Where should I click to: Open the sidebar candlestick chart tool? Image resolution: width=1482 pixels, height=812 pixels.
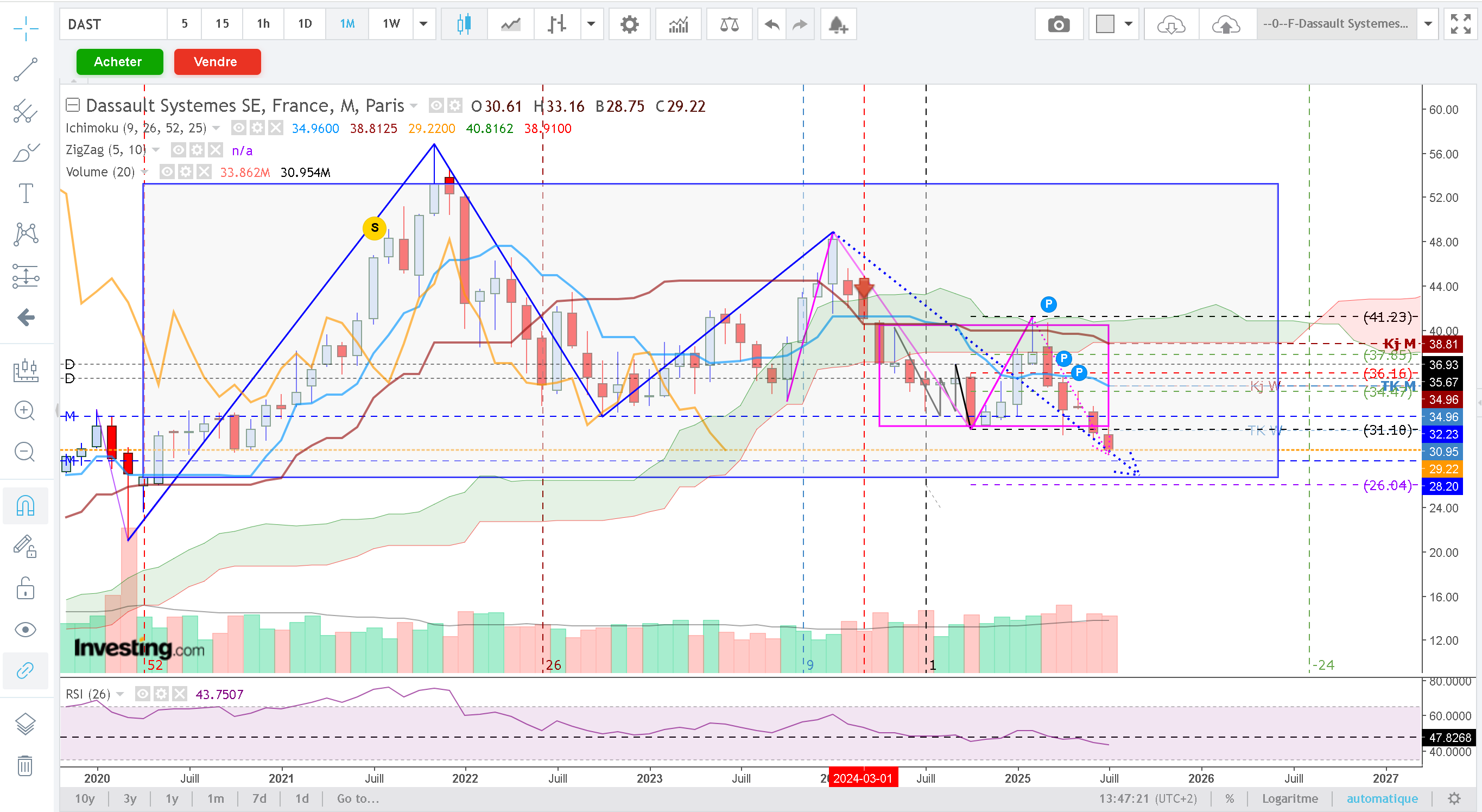[26, 369]
